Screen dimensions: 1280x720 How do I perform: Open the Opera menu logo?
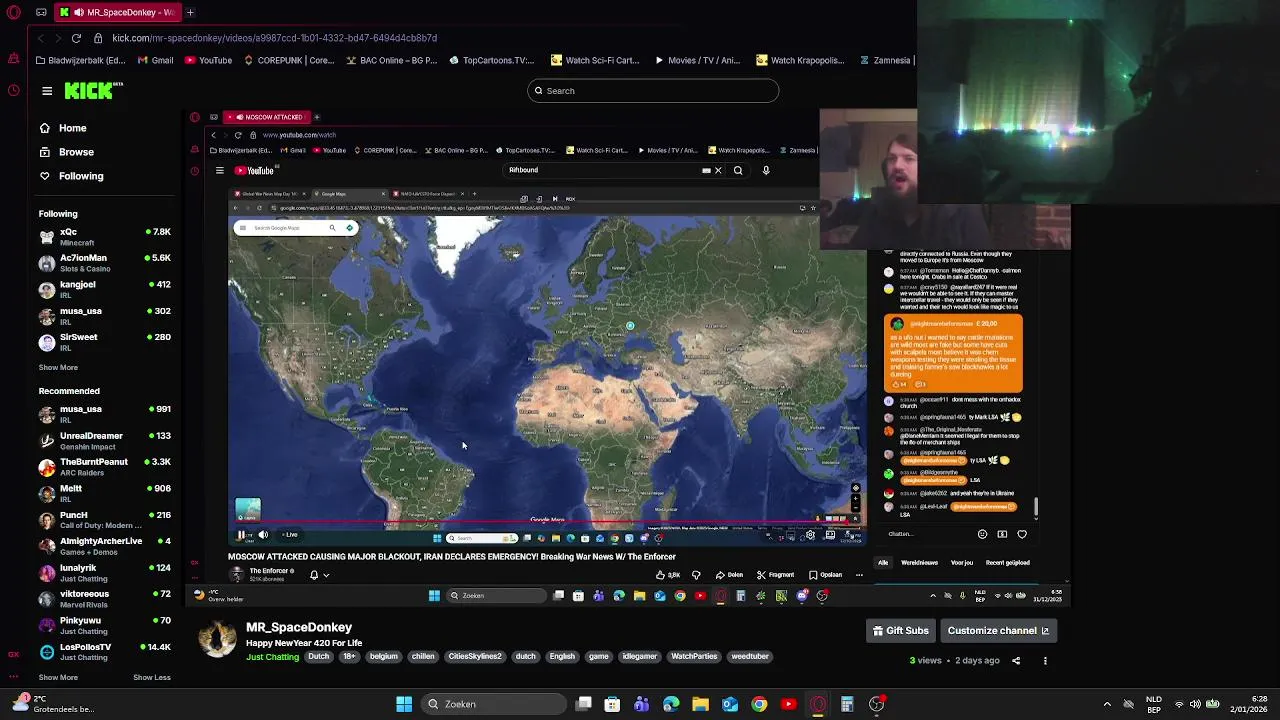tap(13, 12)
